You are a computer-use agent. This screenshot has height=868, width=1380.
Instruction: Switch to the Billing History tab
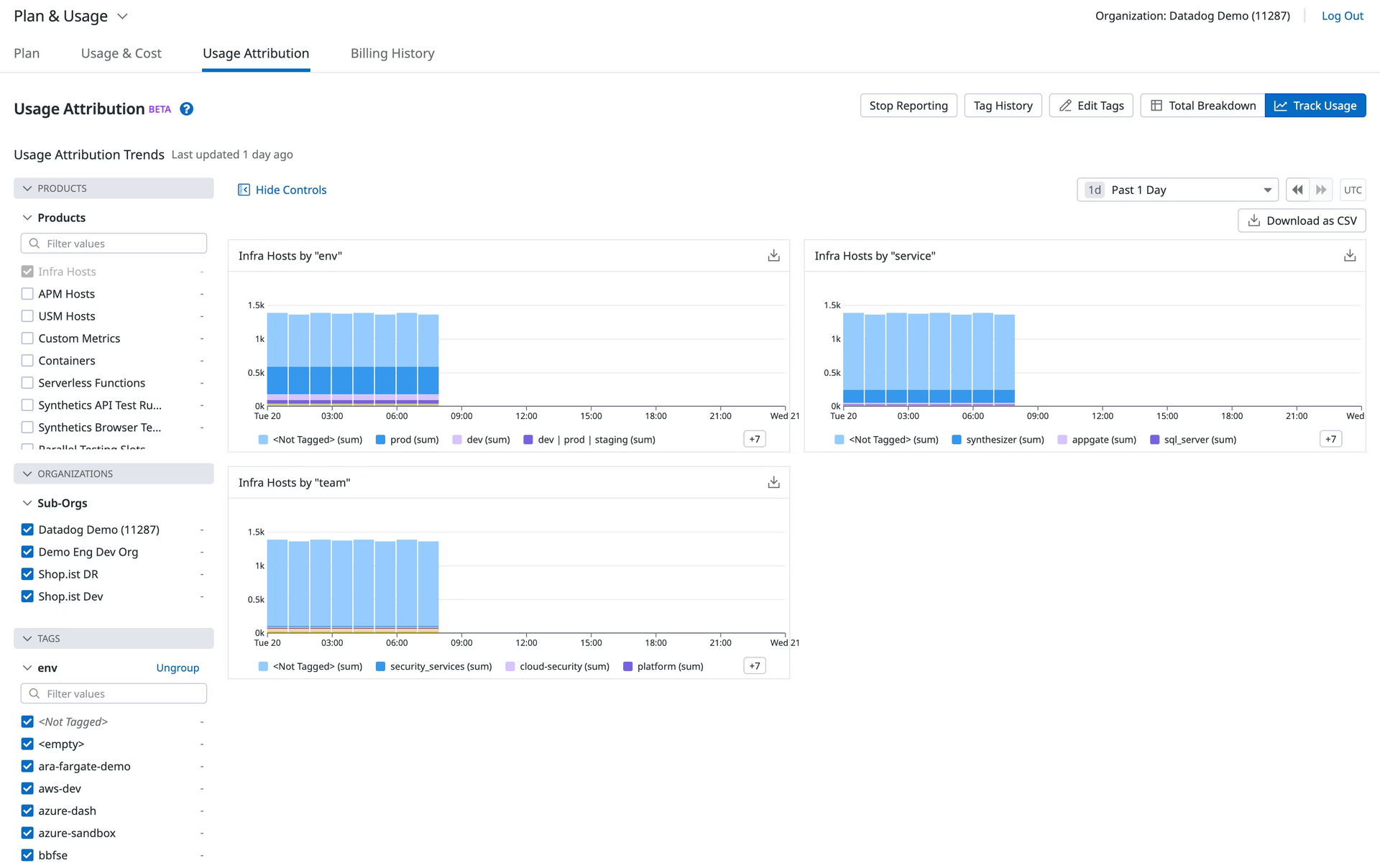click(392, 53)
